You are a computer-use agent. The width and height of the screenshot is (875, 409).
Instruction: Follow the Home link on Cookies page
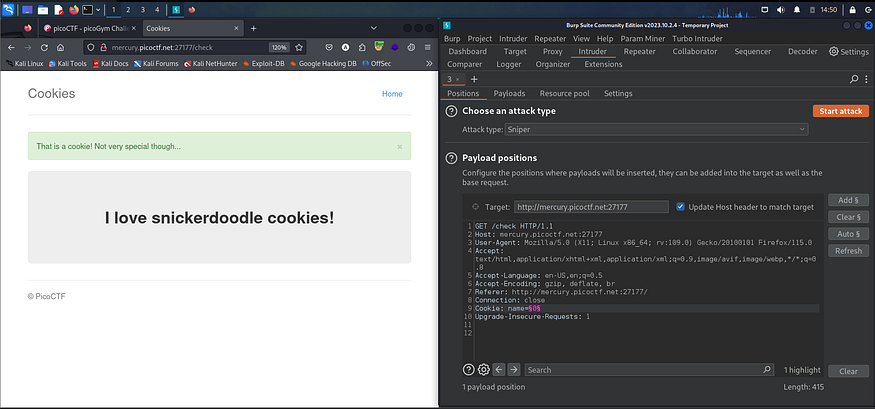[392, 94]
